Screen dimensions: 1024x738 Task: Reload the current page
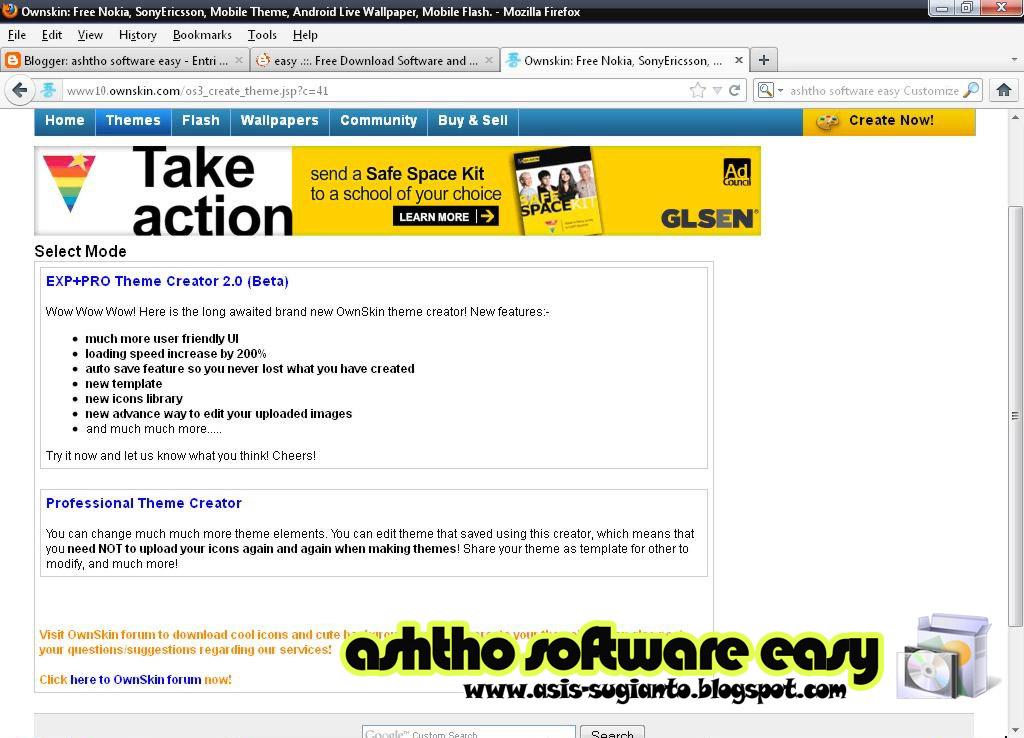[x=735, y=90]
